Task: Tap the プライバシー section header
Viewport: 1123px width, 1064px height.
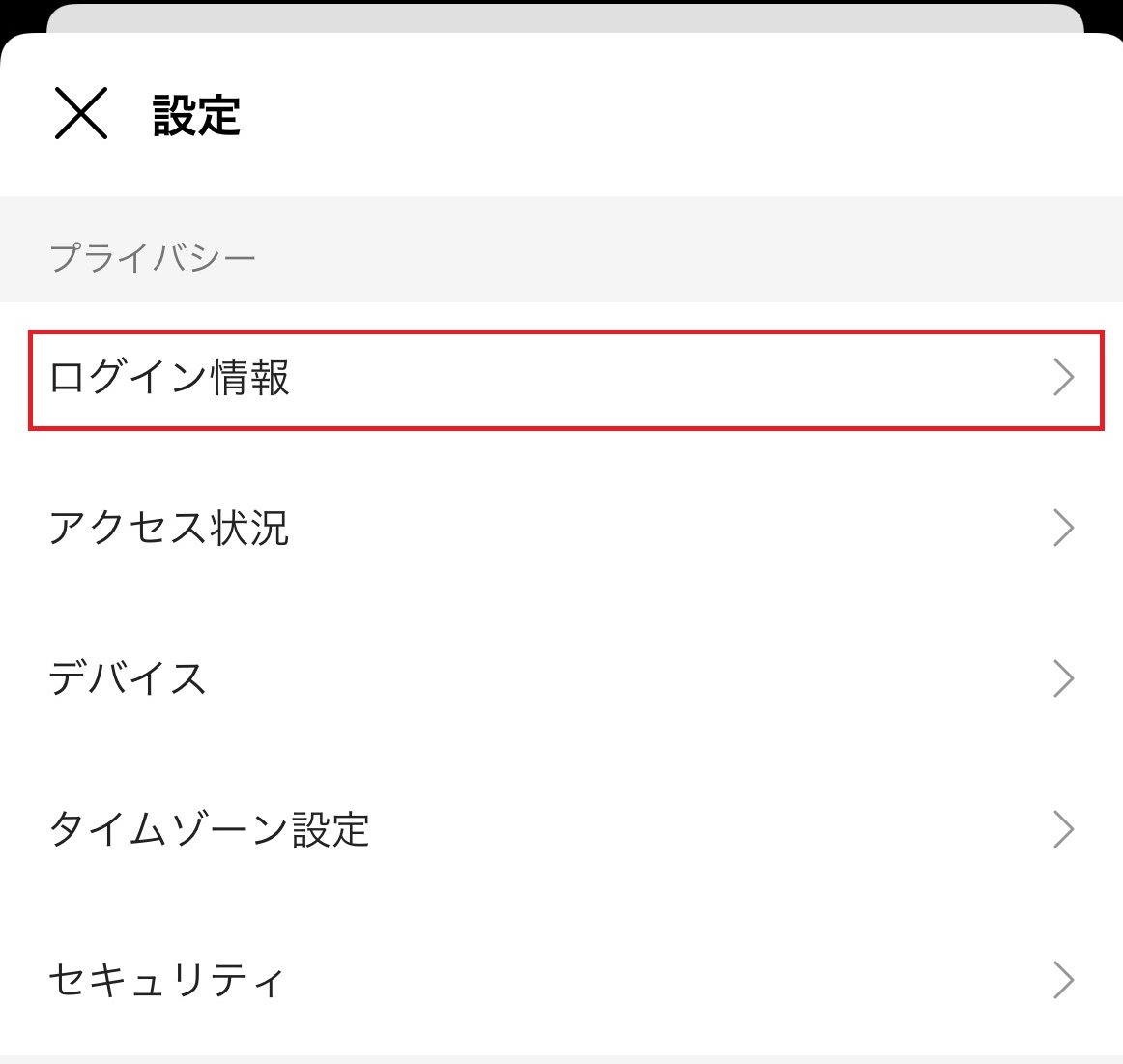Action: [x=153, y=257]
